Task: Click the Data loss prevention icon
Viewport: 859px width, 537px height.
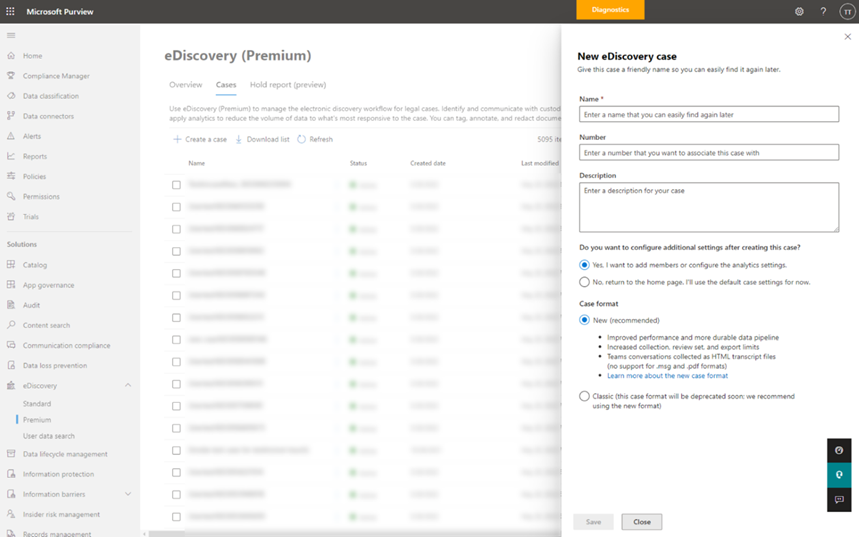Action: pyautogui.click(x=11, y=365)
